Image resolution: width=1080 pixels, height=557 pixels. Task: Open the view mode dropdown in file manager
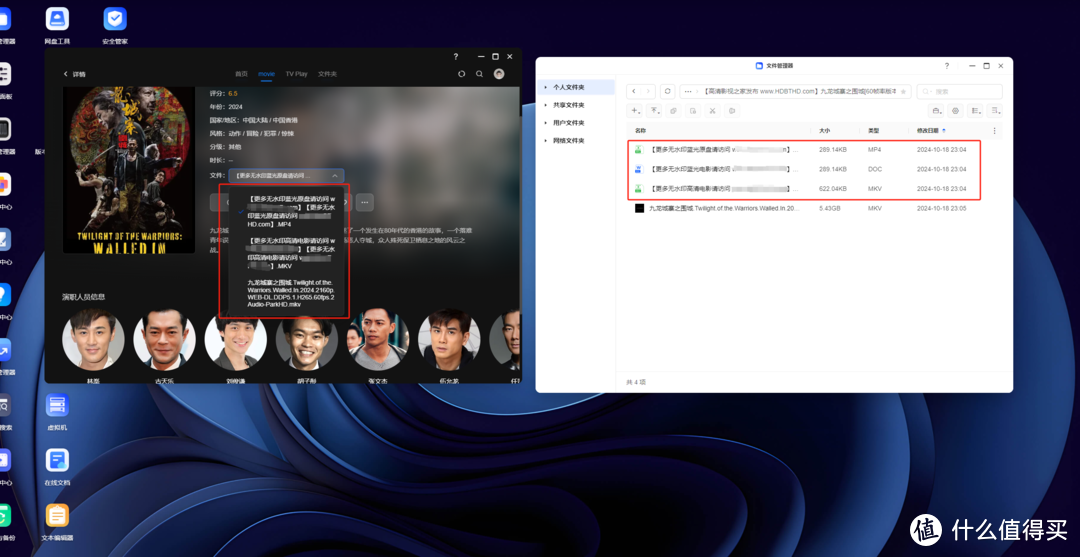[x=975, y=111]
